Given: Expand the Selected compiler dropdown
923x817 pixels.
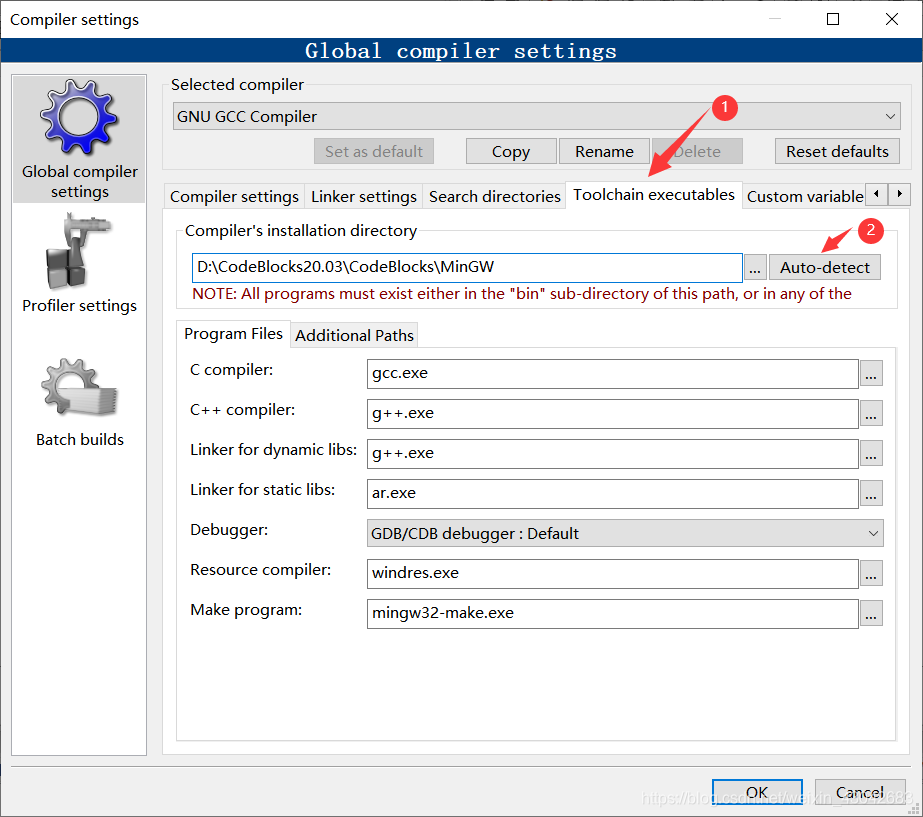Looking at the screenshot, I should (x=890, y=117).
